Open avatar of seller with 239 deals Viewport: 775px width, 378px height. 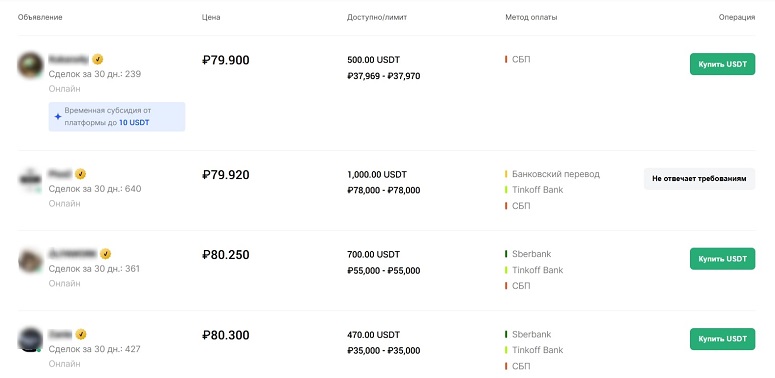[31, 65]
